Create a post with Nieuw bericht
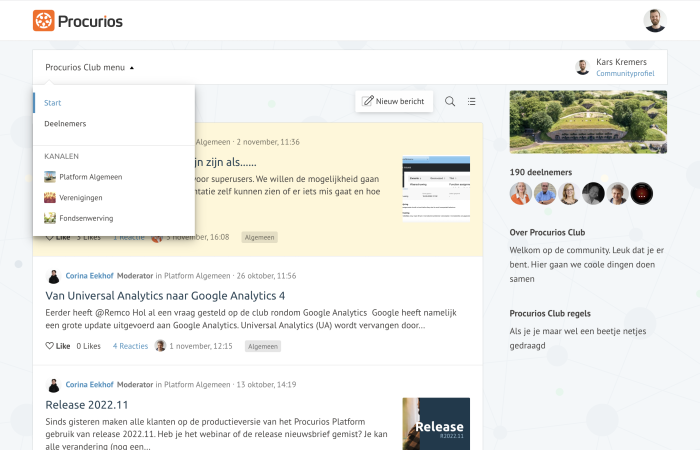This screenshot has height=450, width=700. pyautogui.click(x=394, y=101)
